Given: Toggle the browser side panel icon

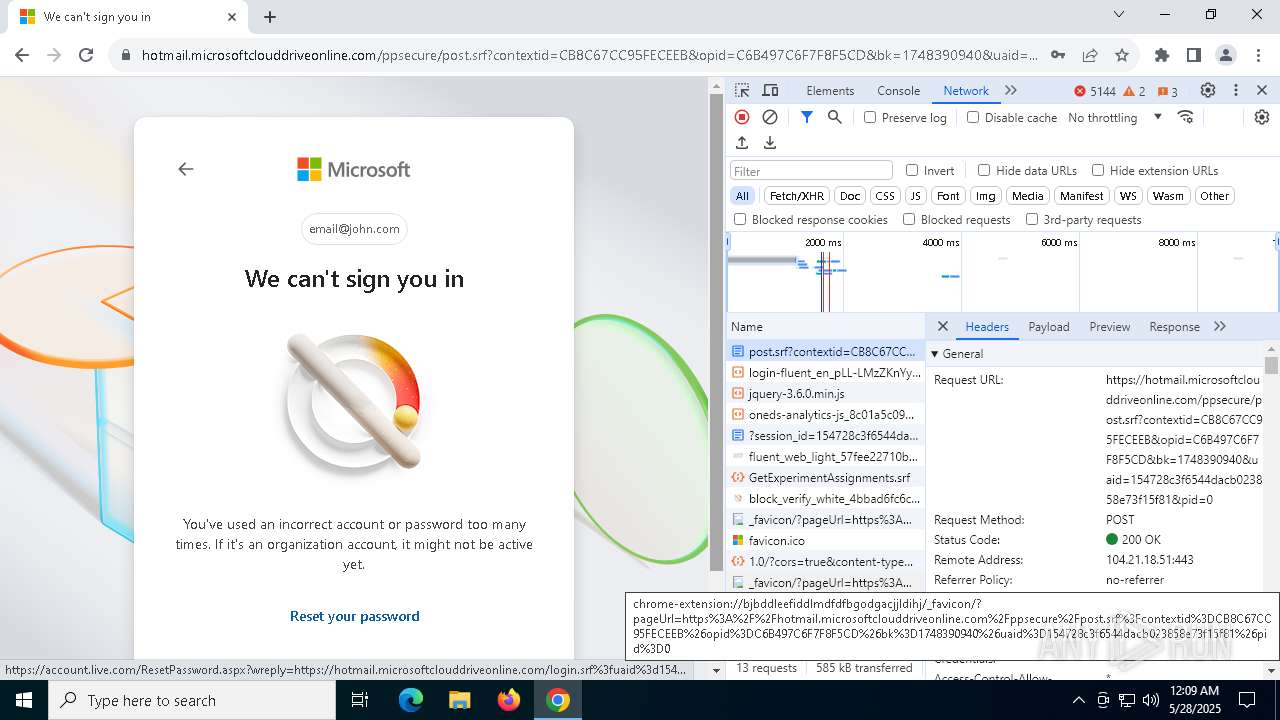Looking at the screenshot, I should click(x=1194, y=55).
